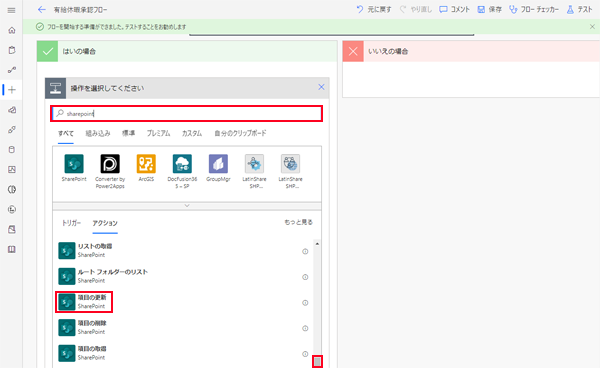Image resolution: width=600 pixels, height=368 pixels.
Task: Switch to the 自分のクリップボード tab
Action: click(240, 134)
